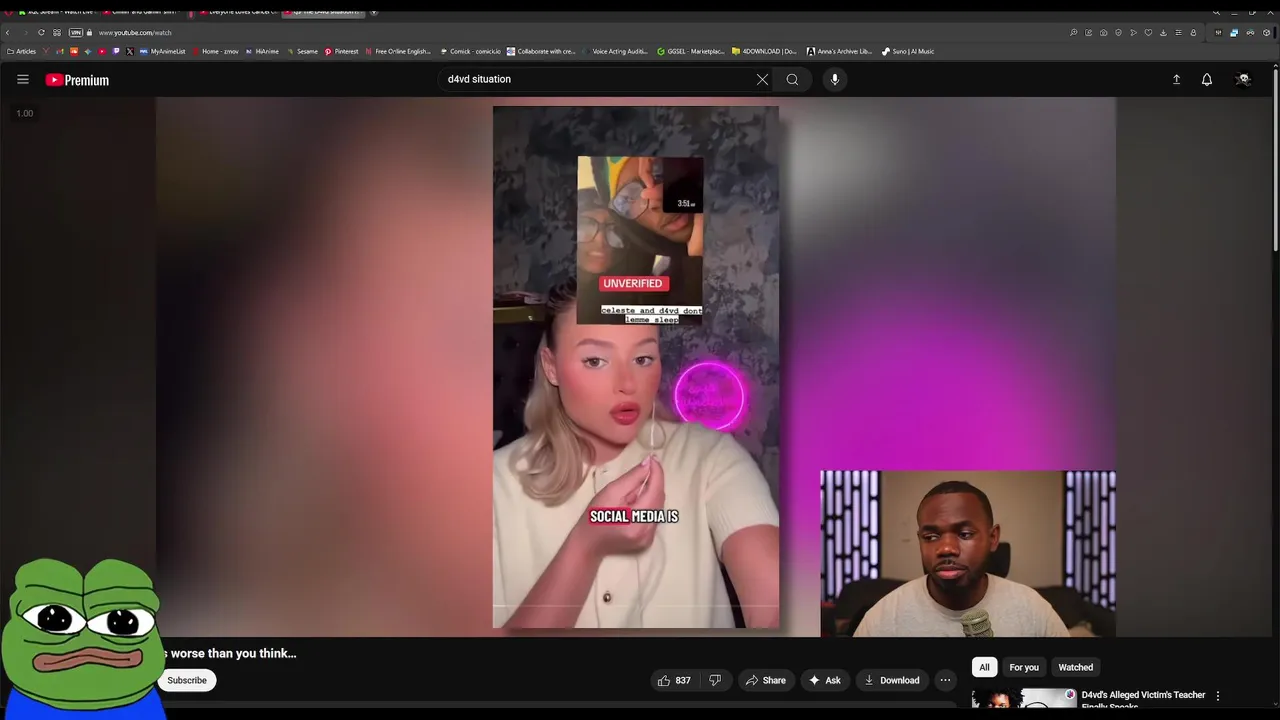This screenshot has height=720, width=1280.
Task: Click the browser toolbar find-in-page magnifier icon
Action: pos(1074,32)
